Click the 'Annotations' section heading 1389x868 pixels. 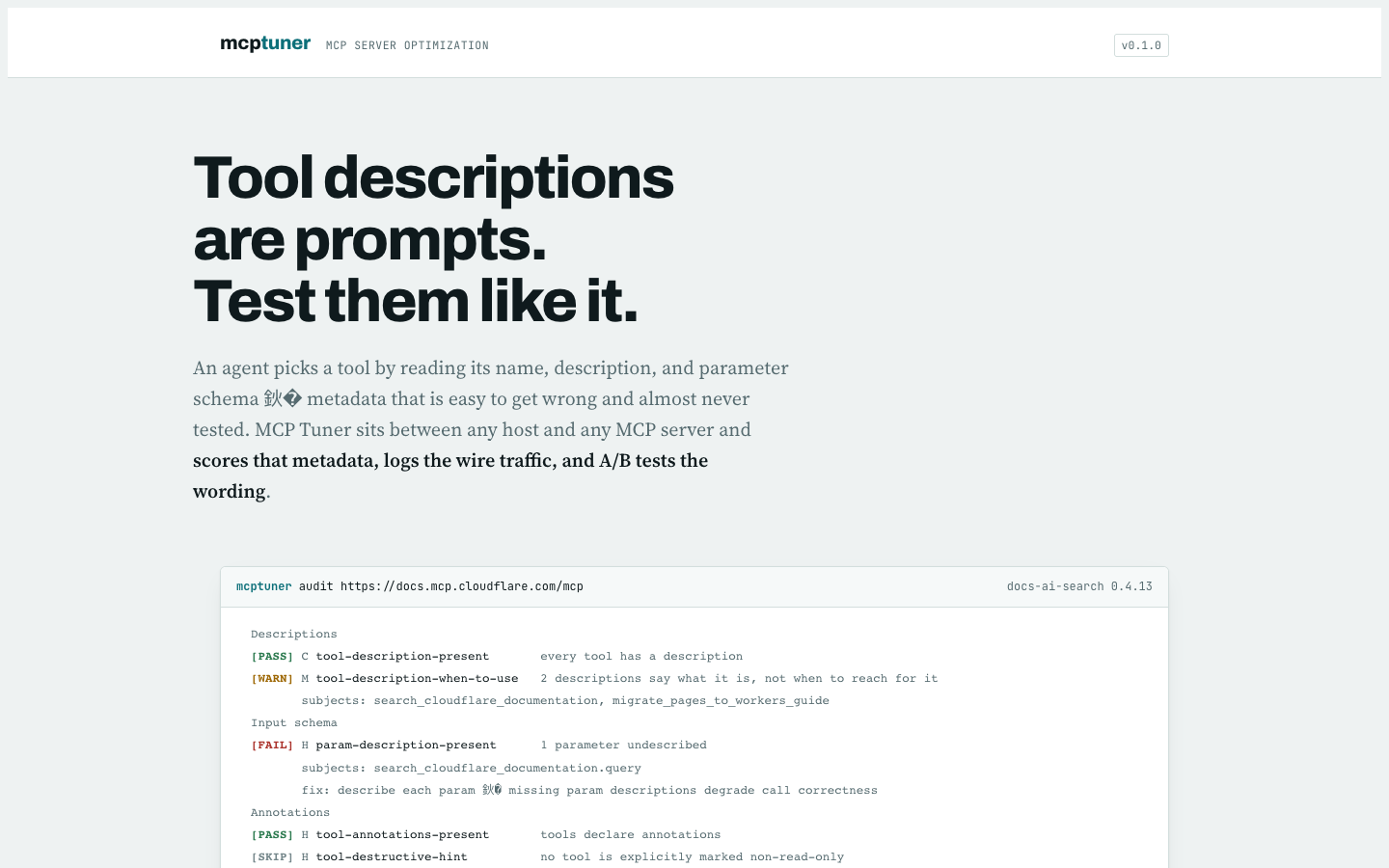click(x=290, y=812)
